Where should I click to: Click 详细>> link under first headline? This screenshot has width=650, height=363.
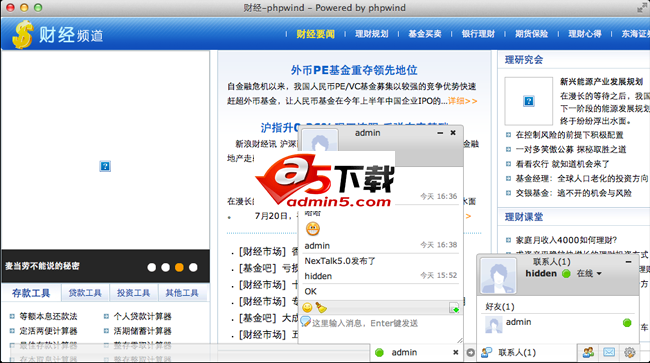[x=463, y=101]
